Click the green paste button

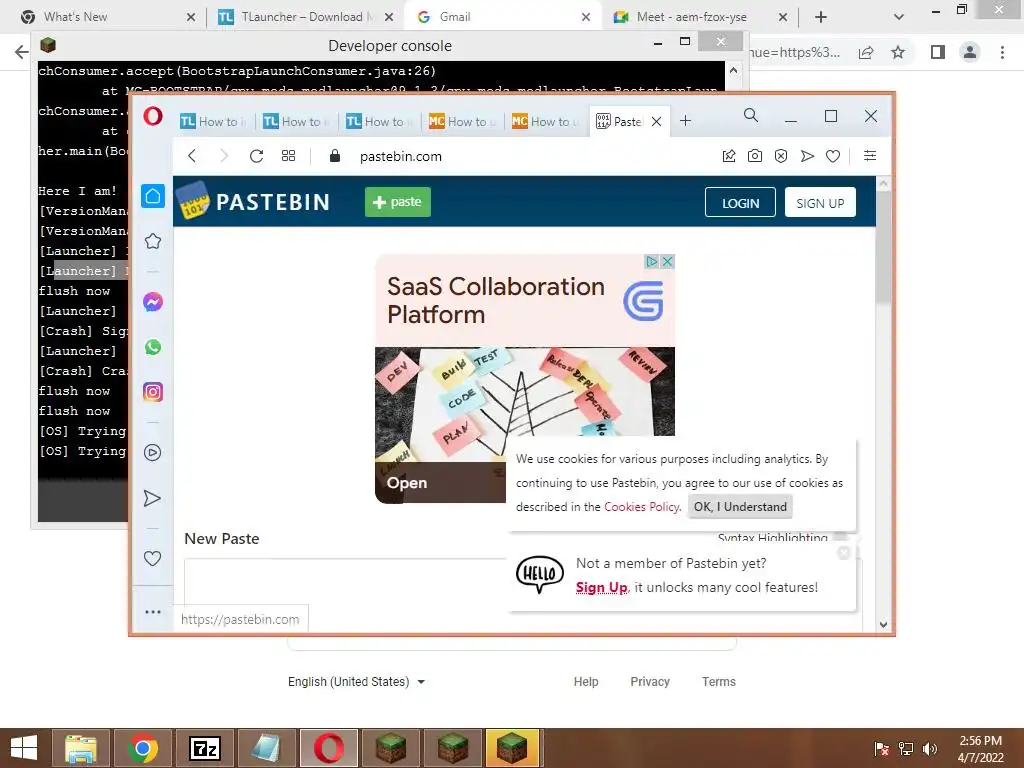[x=398, y=202]
